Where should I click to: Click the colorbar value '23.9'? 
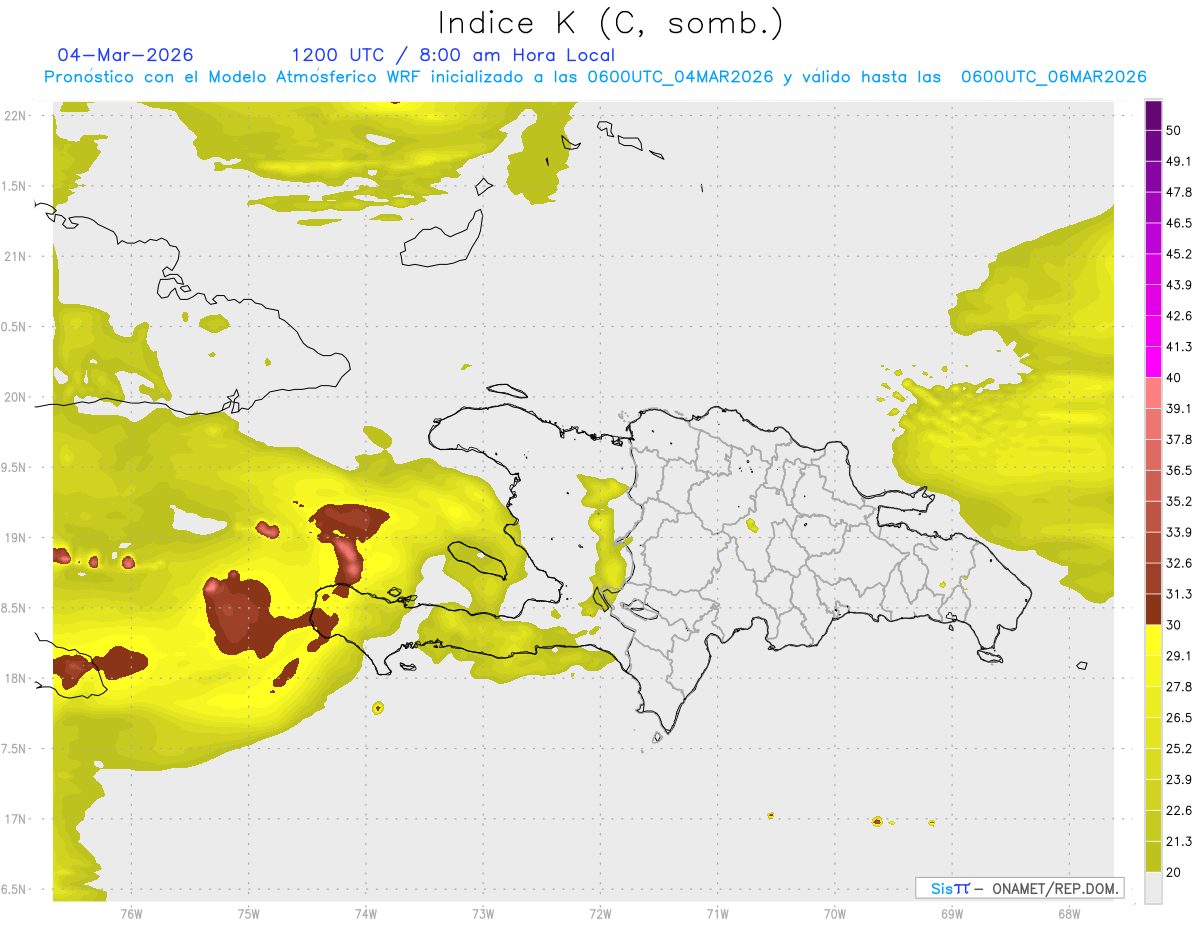1178,780
